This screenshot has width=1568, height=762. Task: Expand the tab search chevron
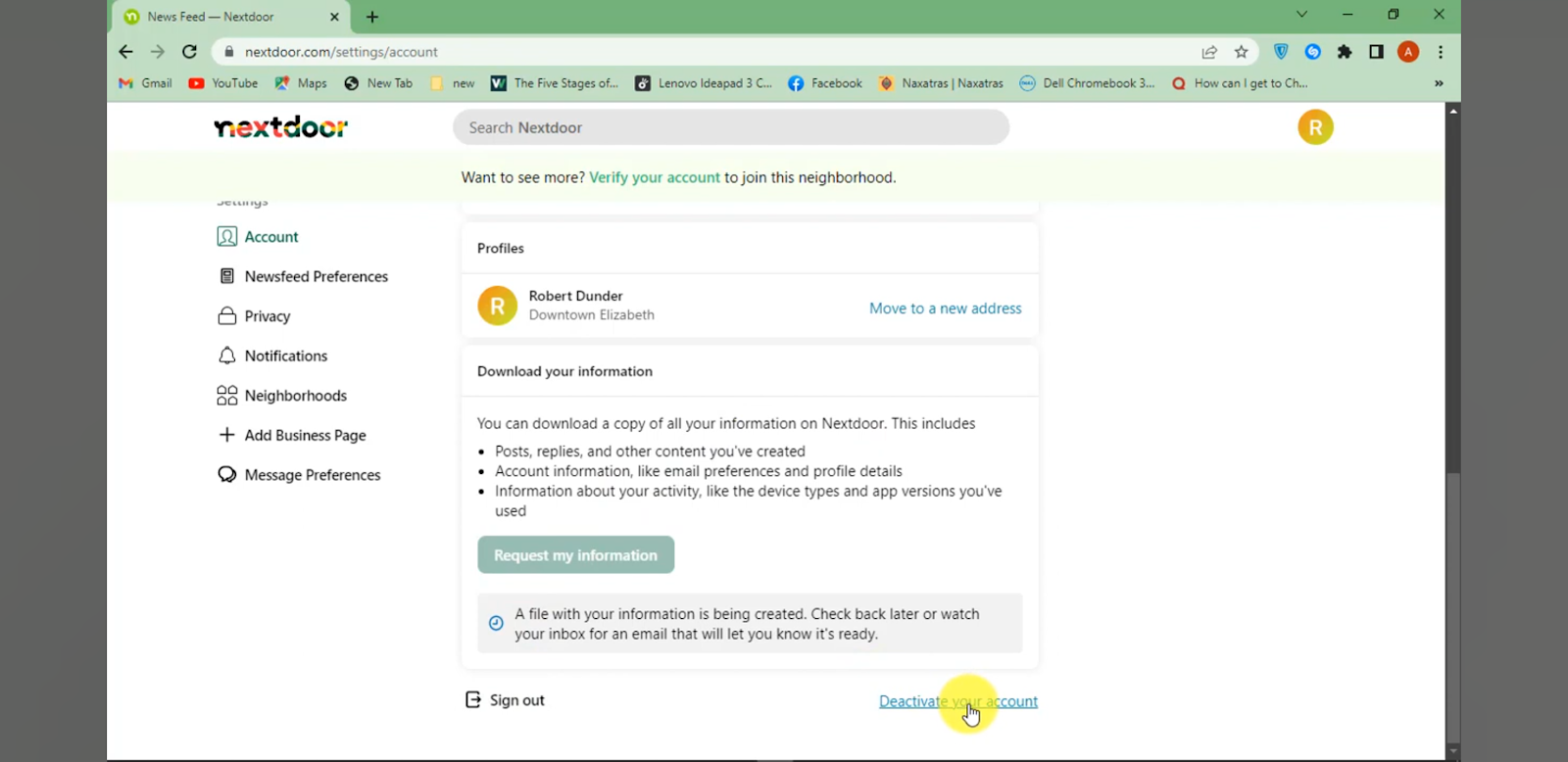coord(1301,14)
